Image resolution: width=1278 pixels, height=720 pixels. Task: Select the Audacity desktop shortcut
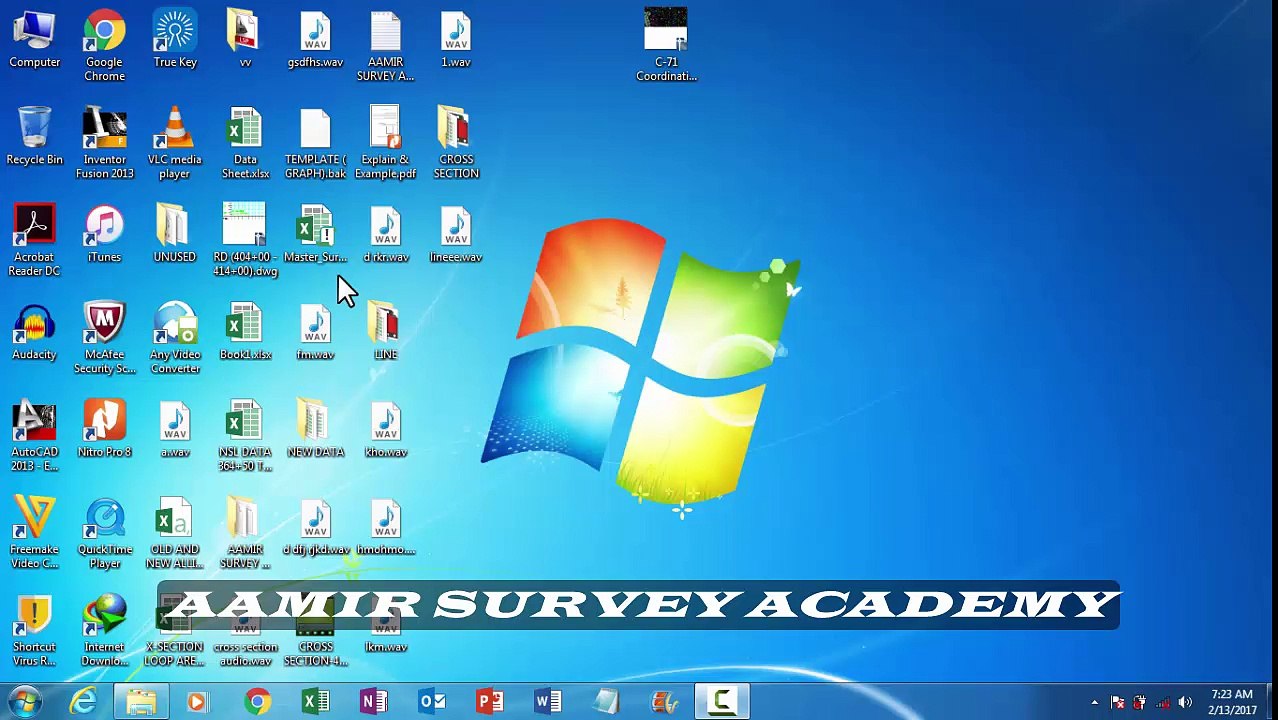point(34,332)
